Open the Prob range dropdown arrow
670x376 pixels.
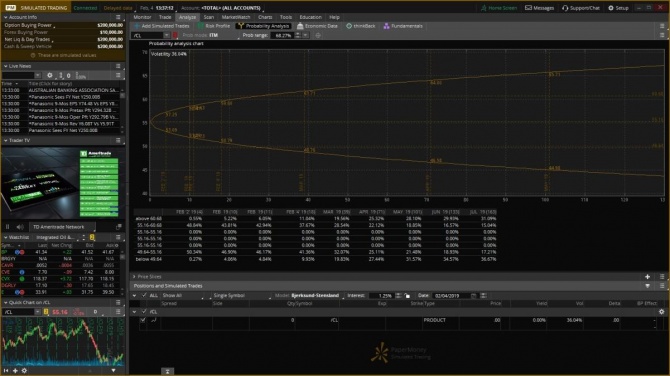click(x=306, y=35)
